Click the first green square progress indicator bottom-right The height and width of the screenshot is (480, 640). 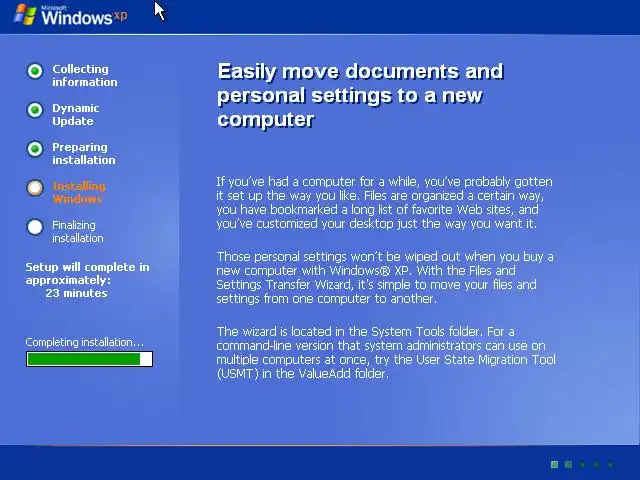coord(554,464)
